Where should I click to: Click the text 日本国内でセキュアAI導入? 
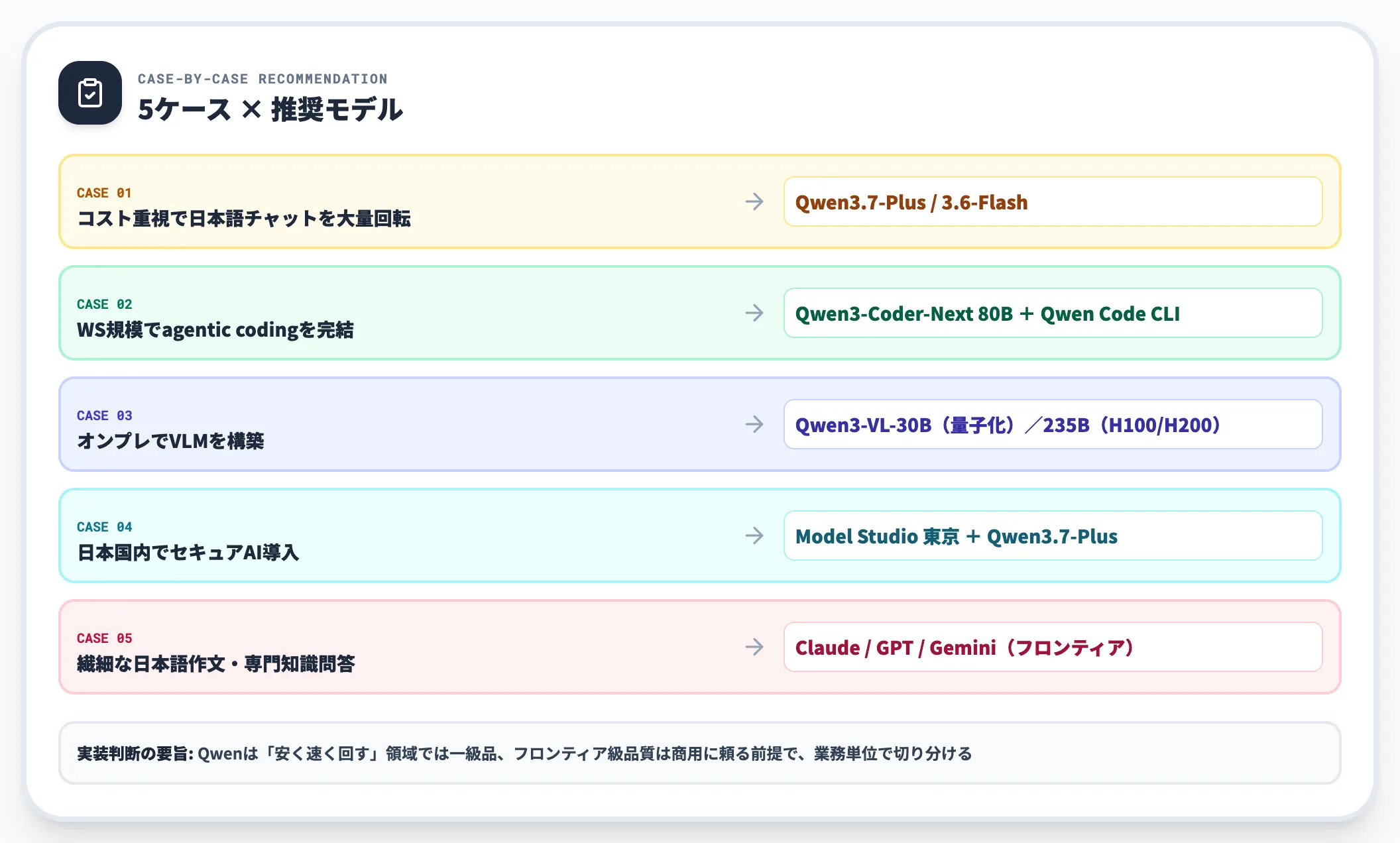pos(188,553)
